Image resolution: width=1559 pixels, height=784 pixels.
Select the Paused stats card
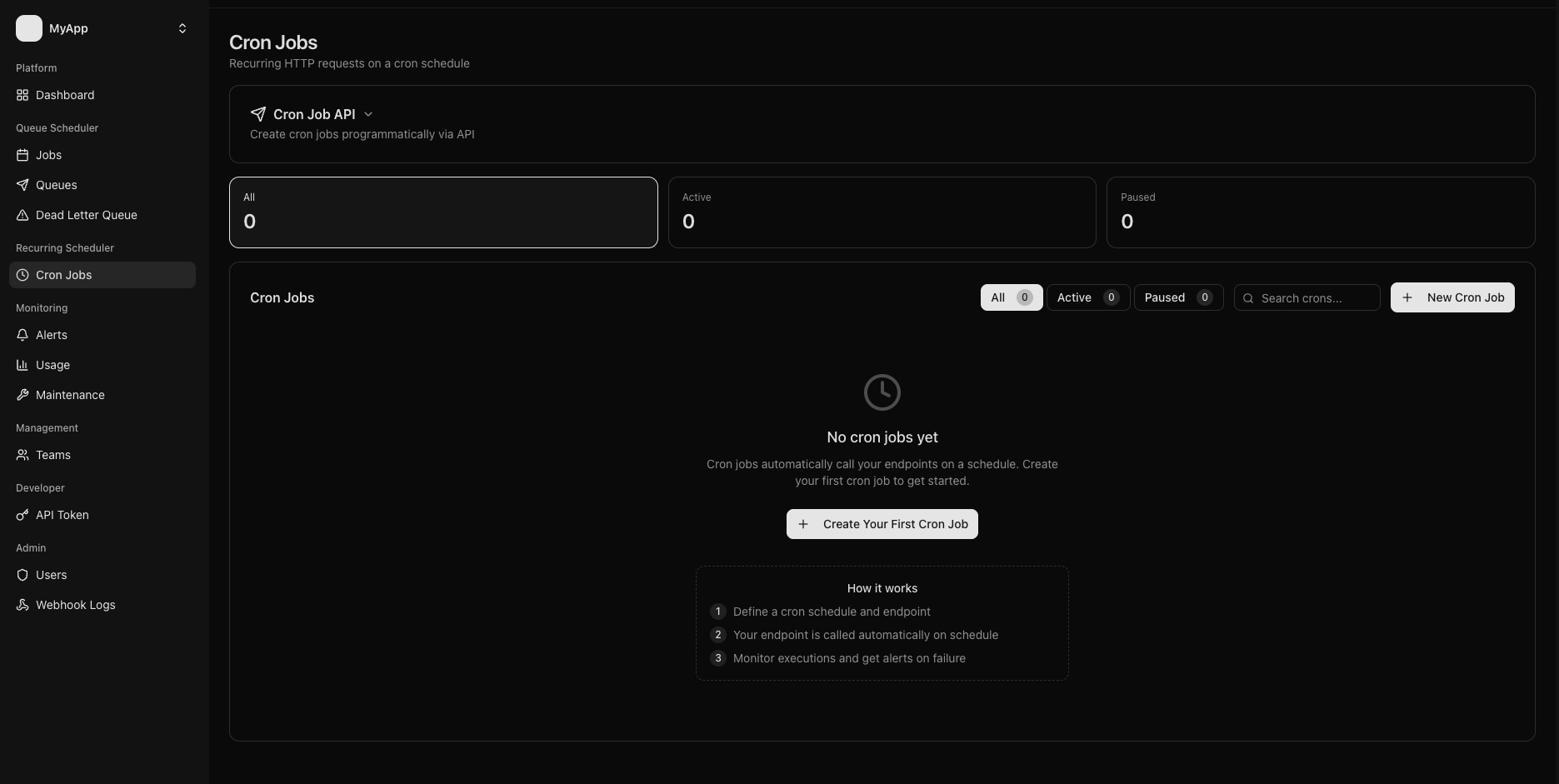pyautogui.click(x=1320, y=212)
